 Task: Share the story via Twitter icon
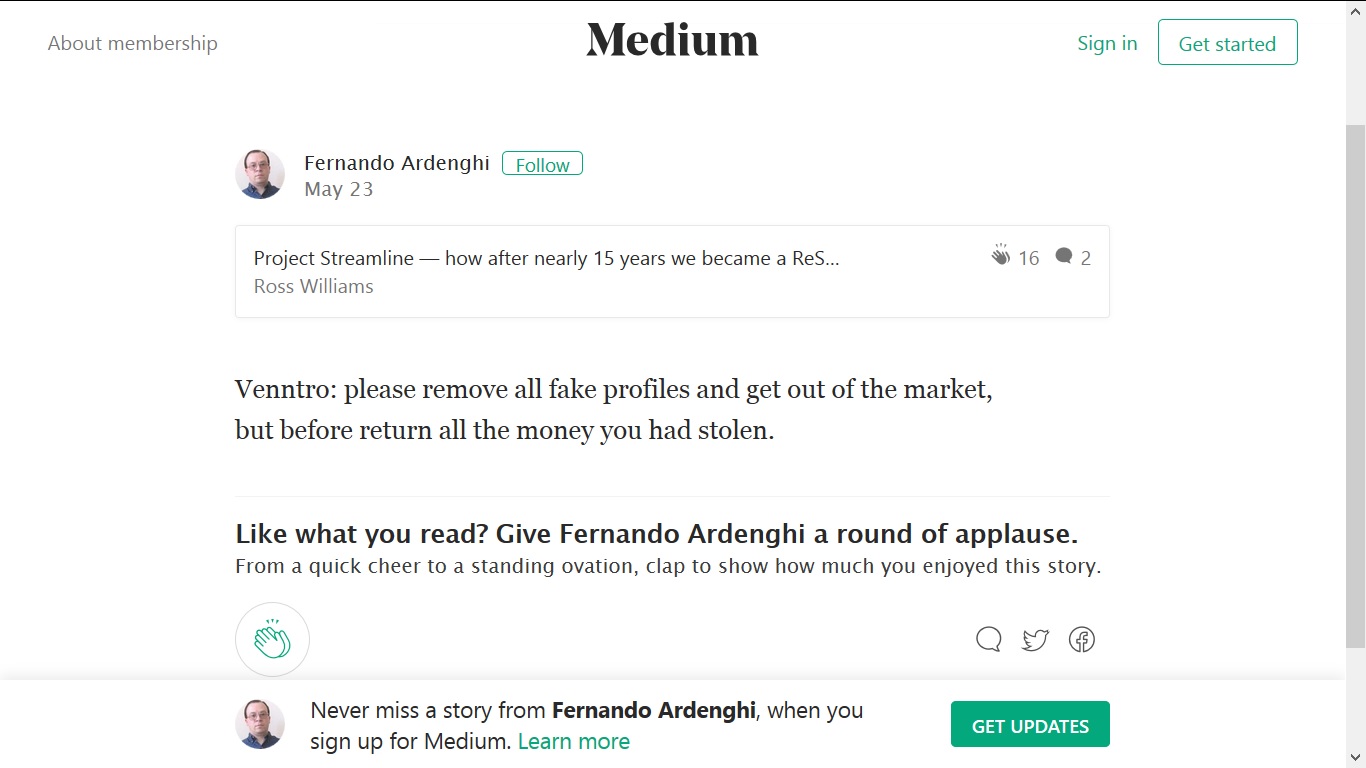[x=1035, y=639]
